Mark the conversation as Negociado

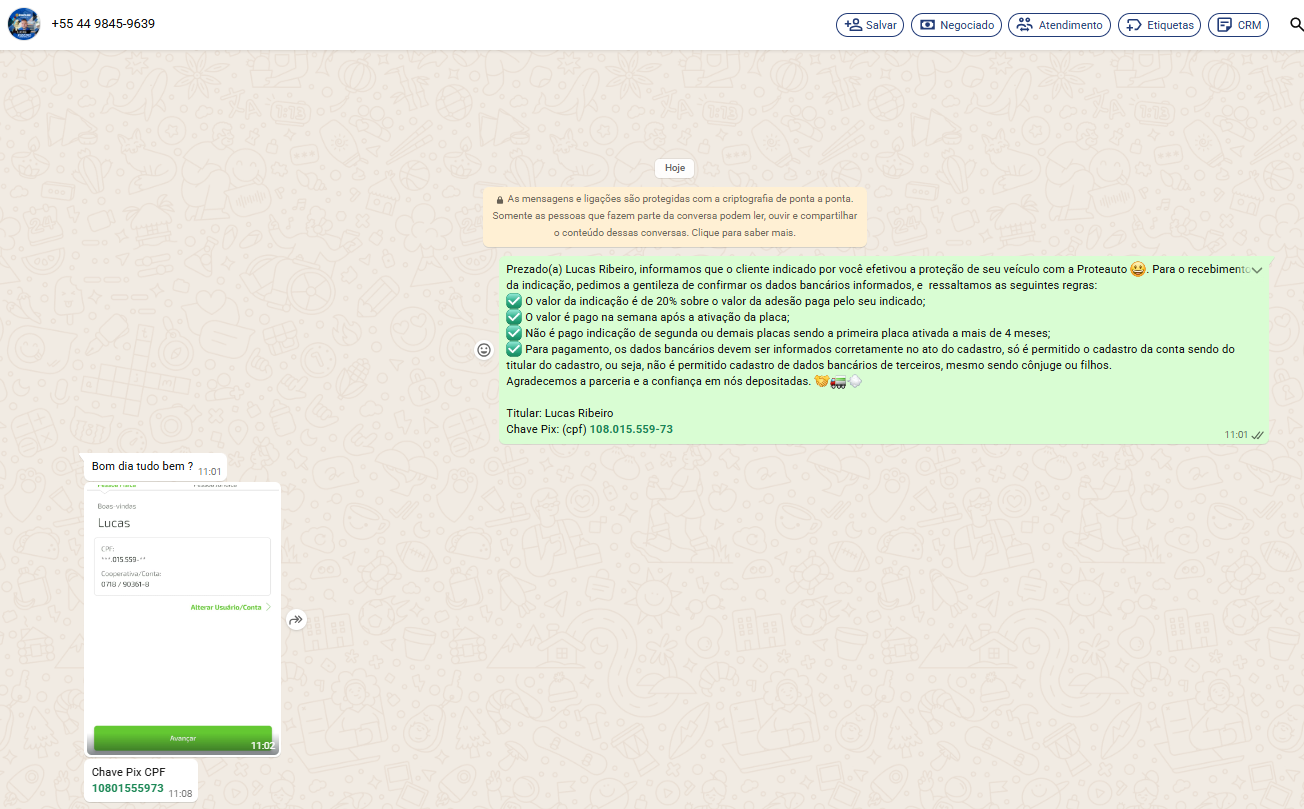tap(956, 25)
